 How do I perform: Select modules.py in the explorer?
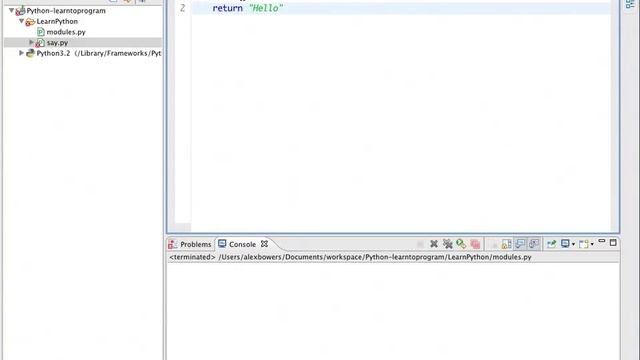tap(66, 32)
